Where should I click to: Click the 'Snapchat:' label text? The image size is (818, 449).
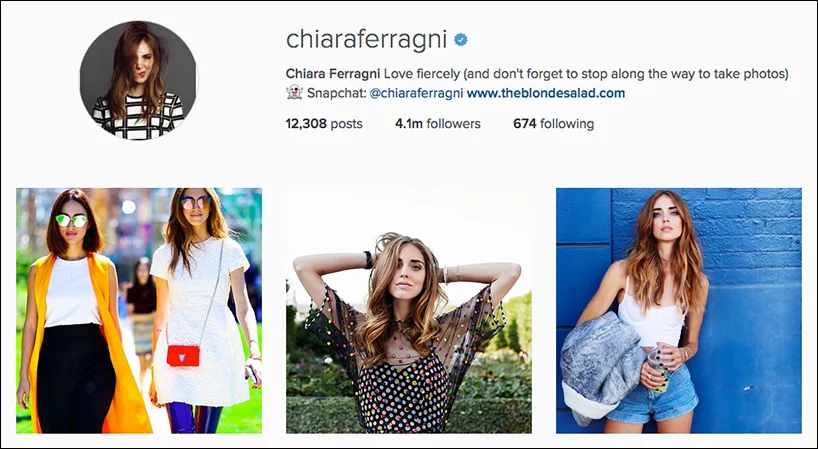[336, 93]
